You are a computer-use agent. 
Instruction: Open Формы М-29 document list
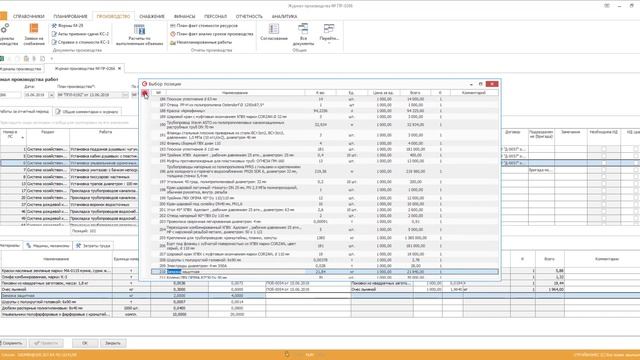(x=68, y=26)
